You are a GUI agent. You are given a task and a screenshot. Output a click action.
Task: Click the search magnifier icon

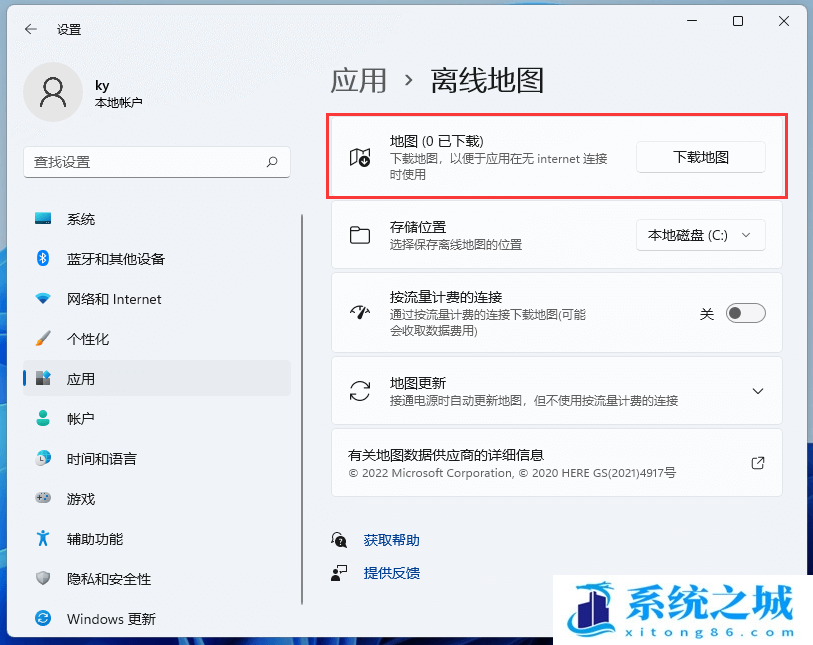pyautogui.click(x=272, y=162)
